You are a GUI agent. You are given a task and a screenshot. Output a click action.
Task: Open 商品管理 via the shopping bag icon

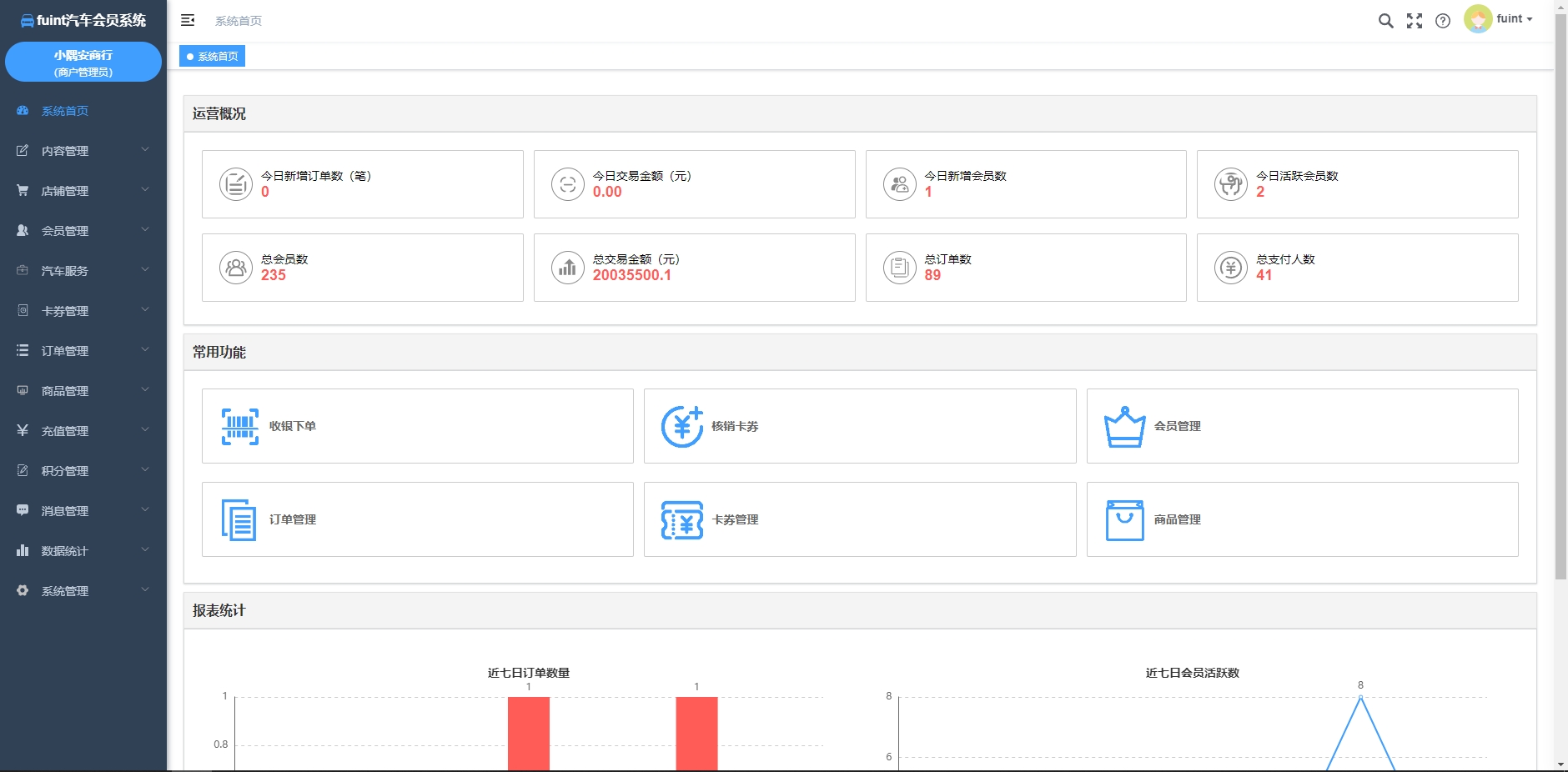(1124, 519)
